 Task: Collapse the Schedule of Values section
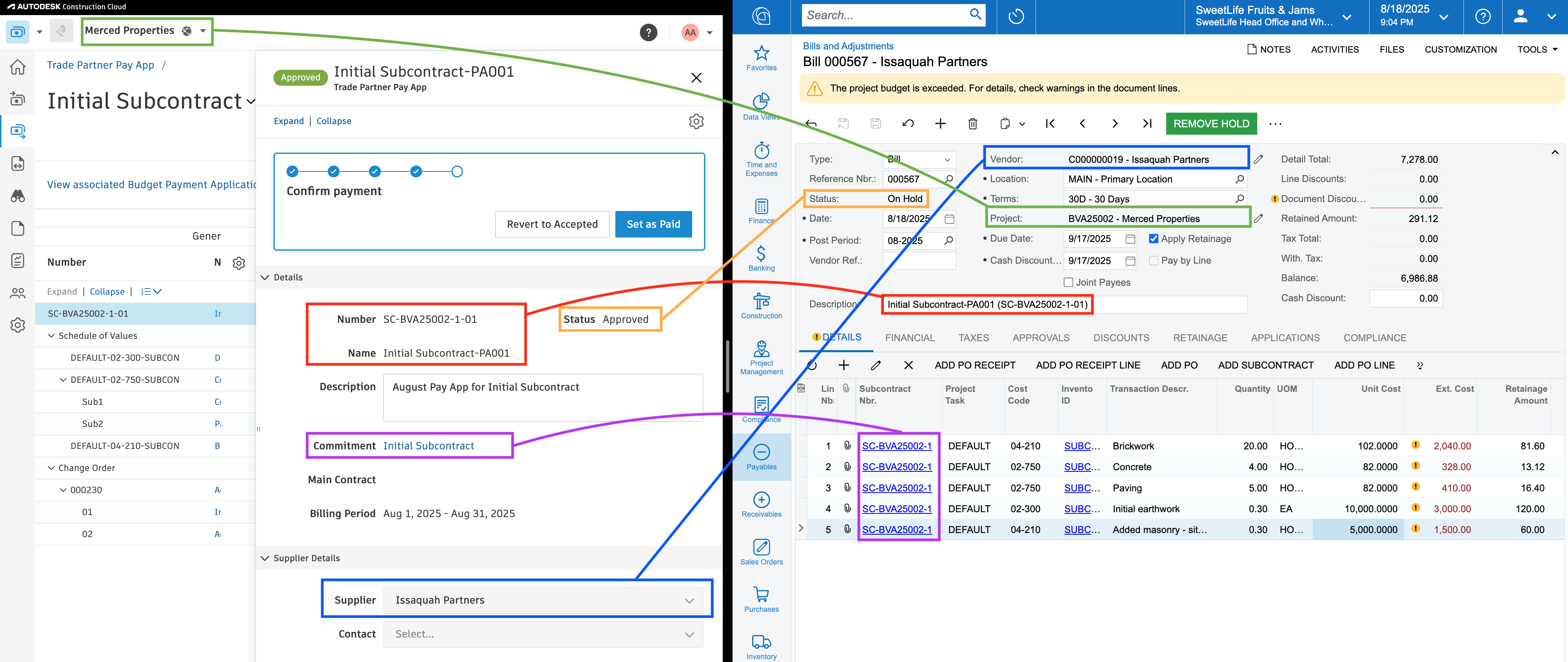click(52, 335)
